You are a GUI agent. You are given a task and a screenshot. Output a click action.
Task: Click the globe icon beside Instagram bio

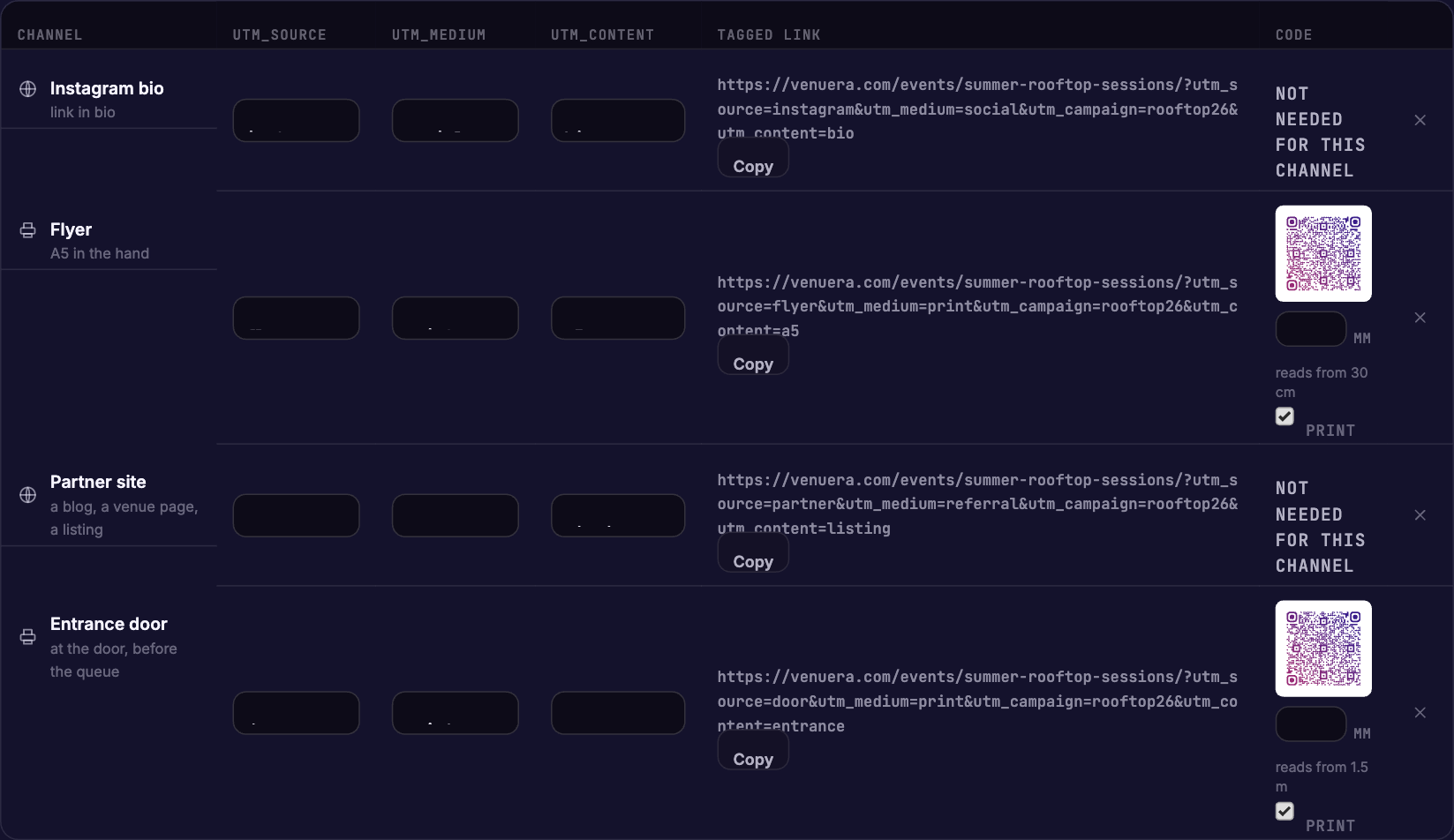click(x=28, y=89)
